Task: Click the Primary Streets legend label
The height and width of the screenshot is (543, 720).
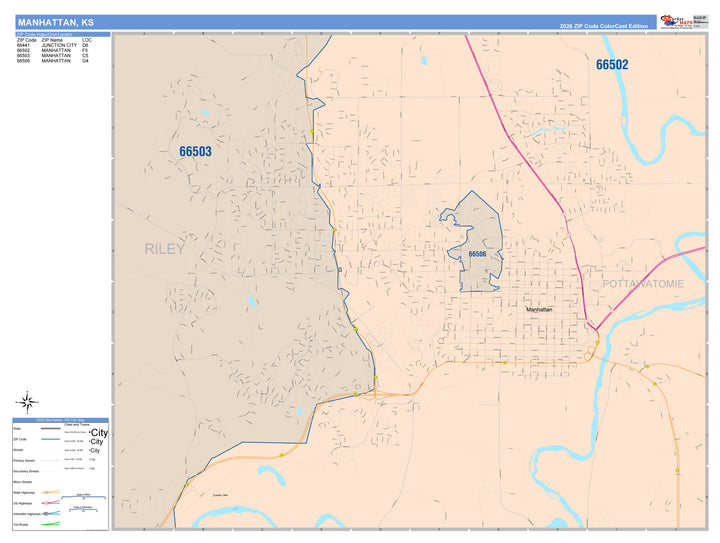Action: tap(24, 460)
